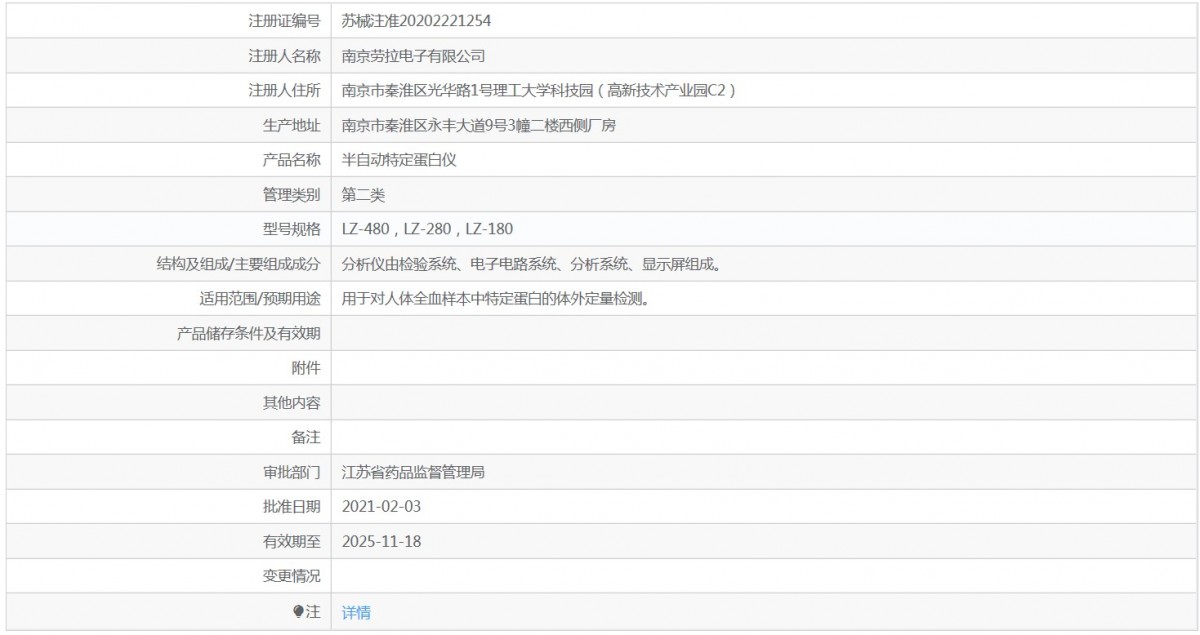Click the 注册证编号 label

coord(284,20)
